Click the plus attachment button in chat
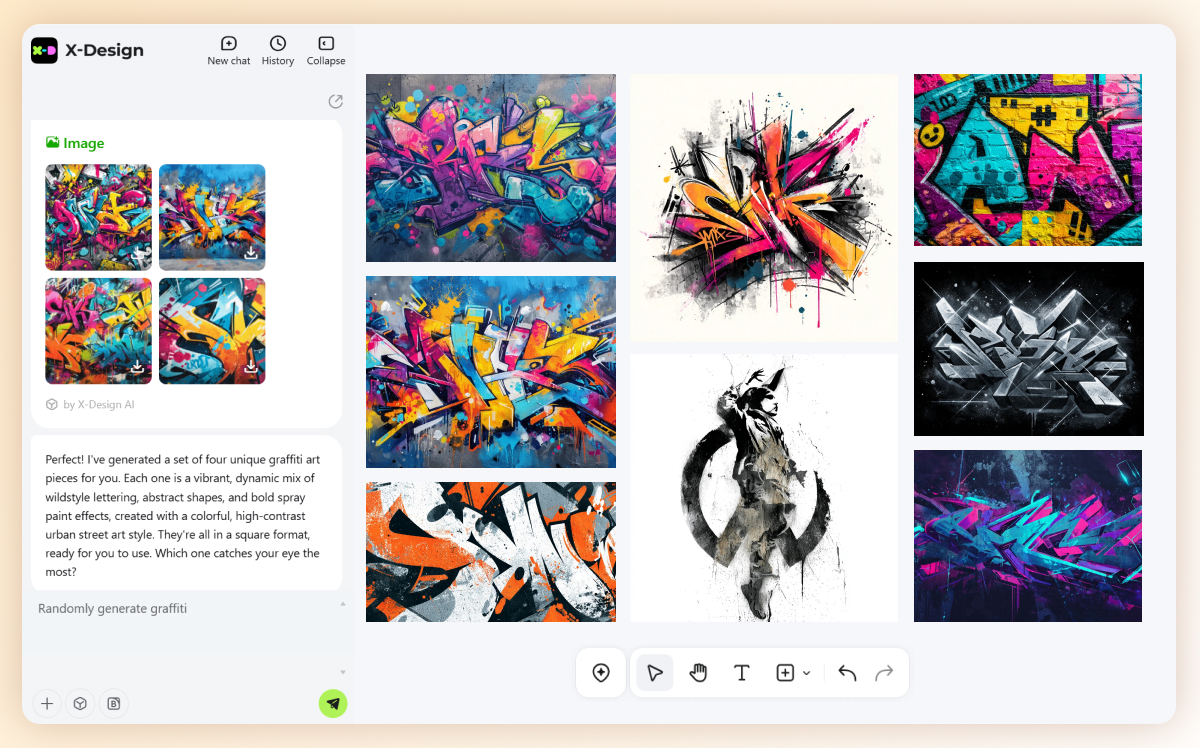Image resolution: width=1200 pixels, height=748 pixels. (47, 704)
